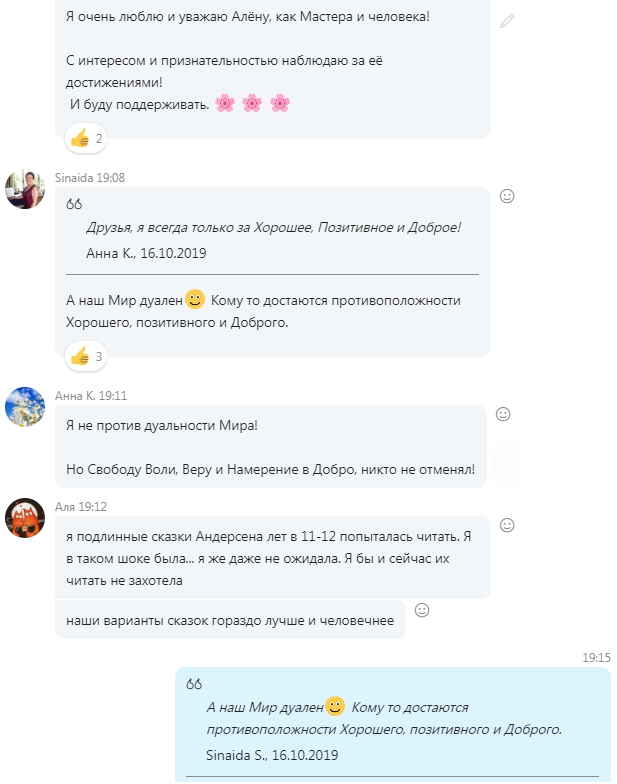Click the yellow smiley emoji in Sinaida's message
This screenshot has width=617, height=784.
pos(195,299)
